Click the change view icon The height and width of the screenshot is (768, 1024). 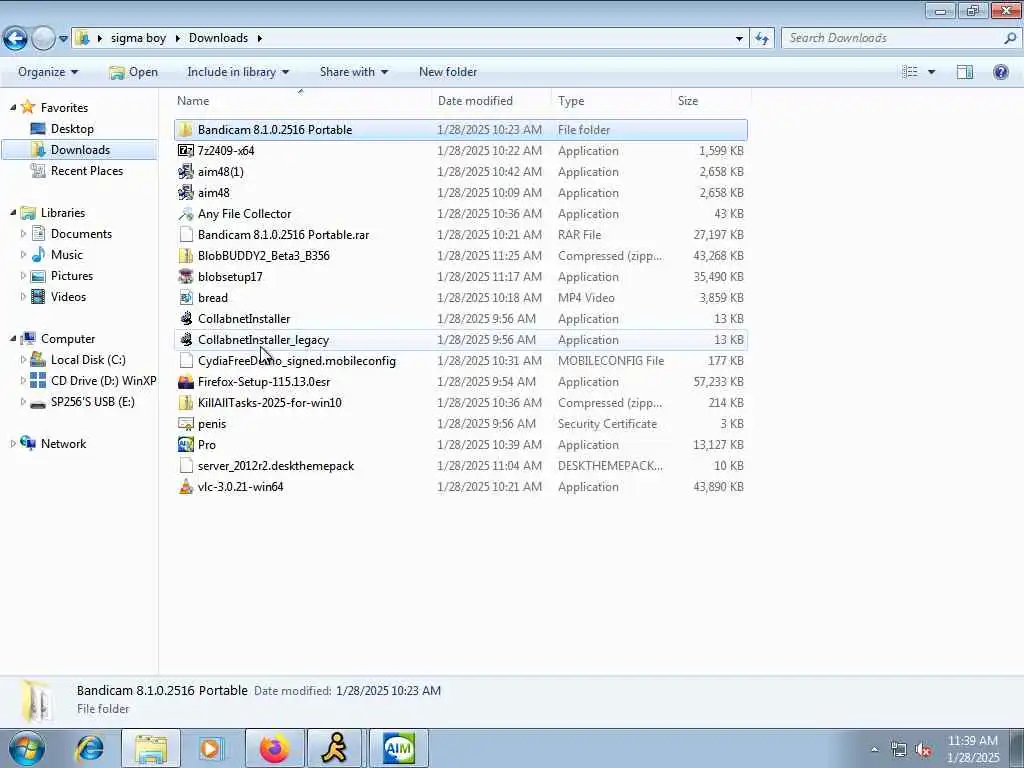click(910, 72)
